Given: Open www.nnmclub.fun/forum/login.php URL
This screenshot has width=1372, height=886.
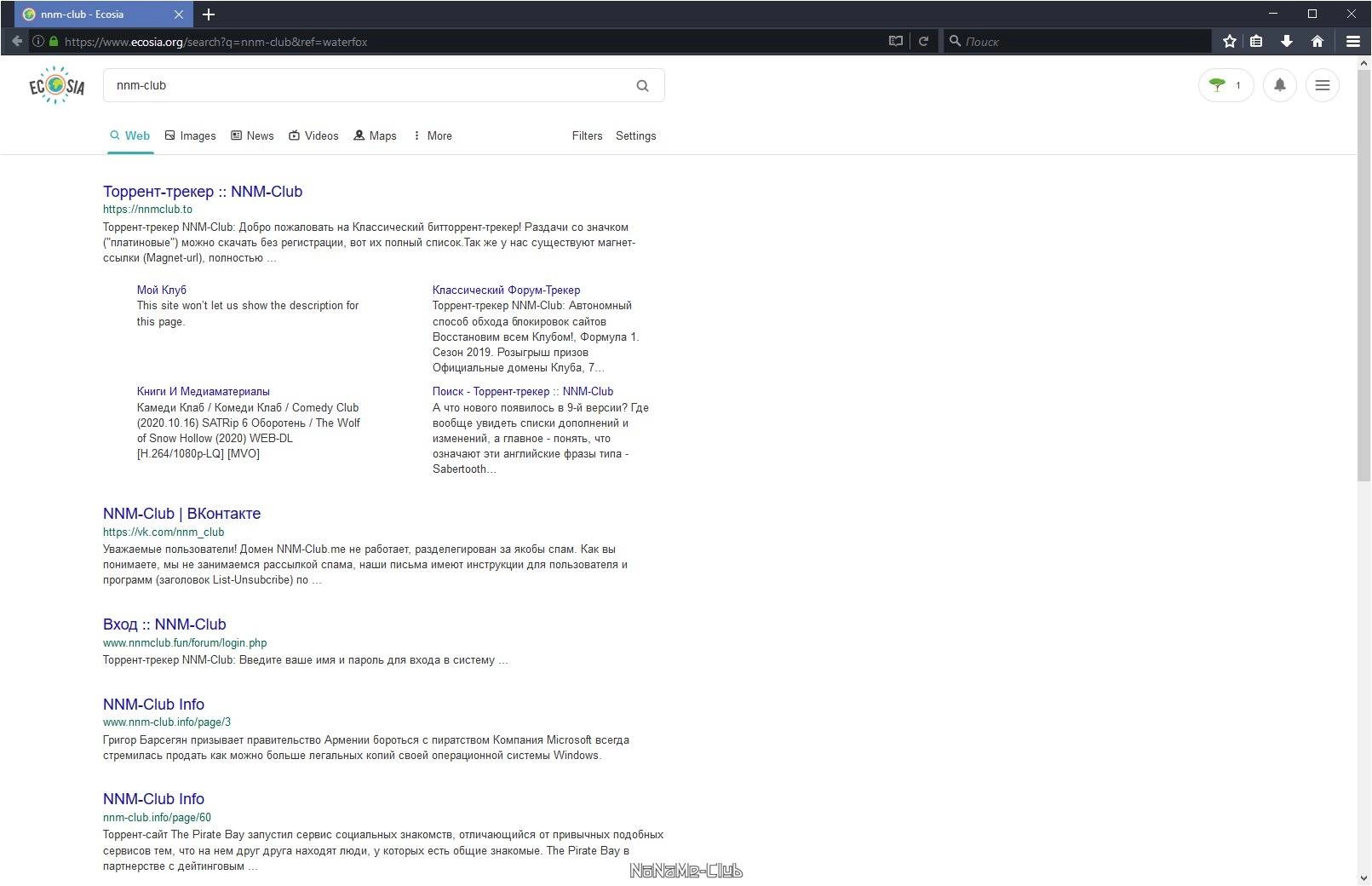Looking at the screenshot, I should point(185,642).
